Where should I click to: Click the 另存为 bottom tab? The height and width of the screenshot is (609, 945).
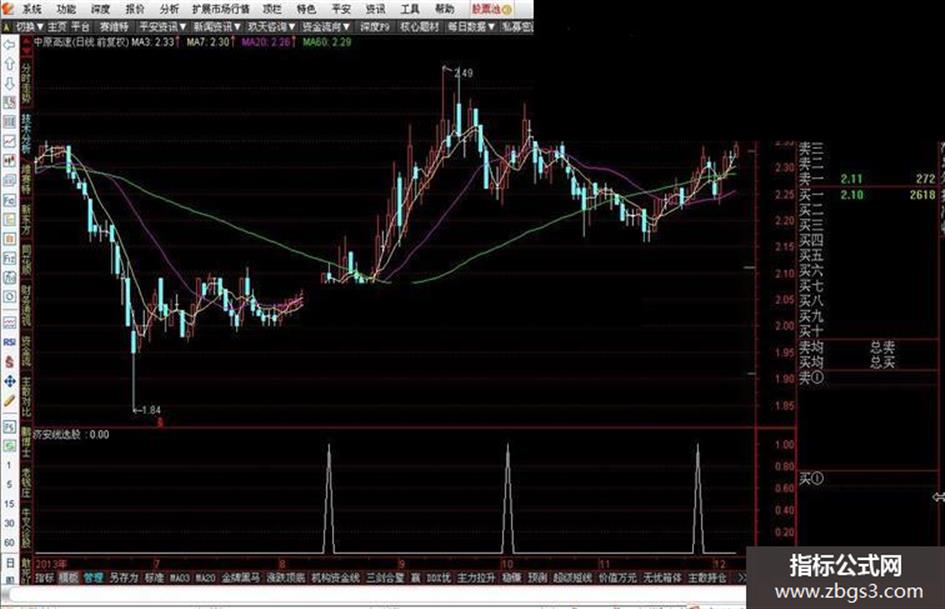click(x=124, y=578)
